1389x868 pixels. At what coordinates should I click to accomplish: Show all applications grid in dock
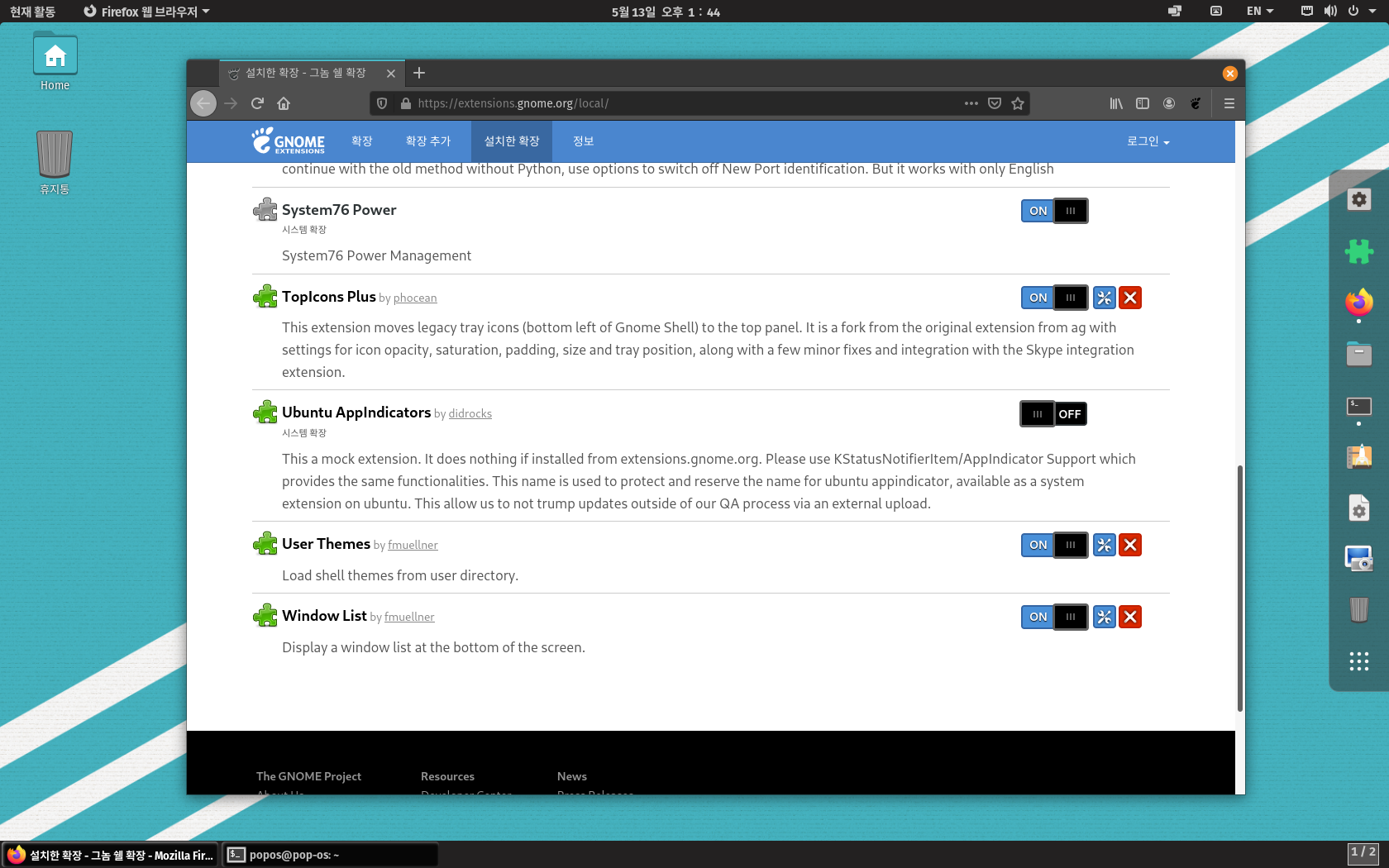(x=1359, y=661)
